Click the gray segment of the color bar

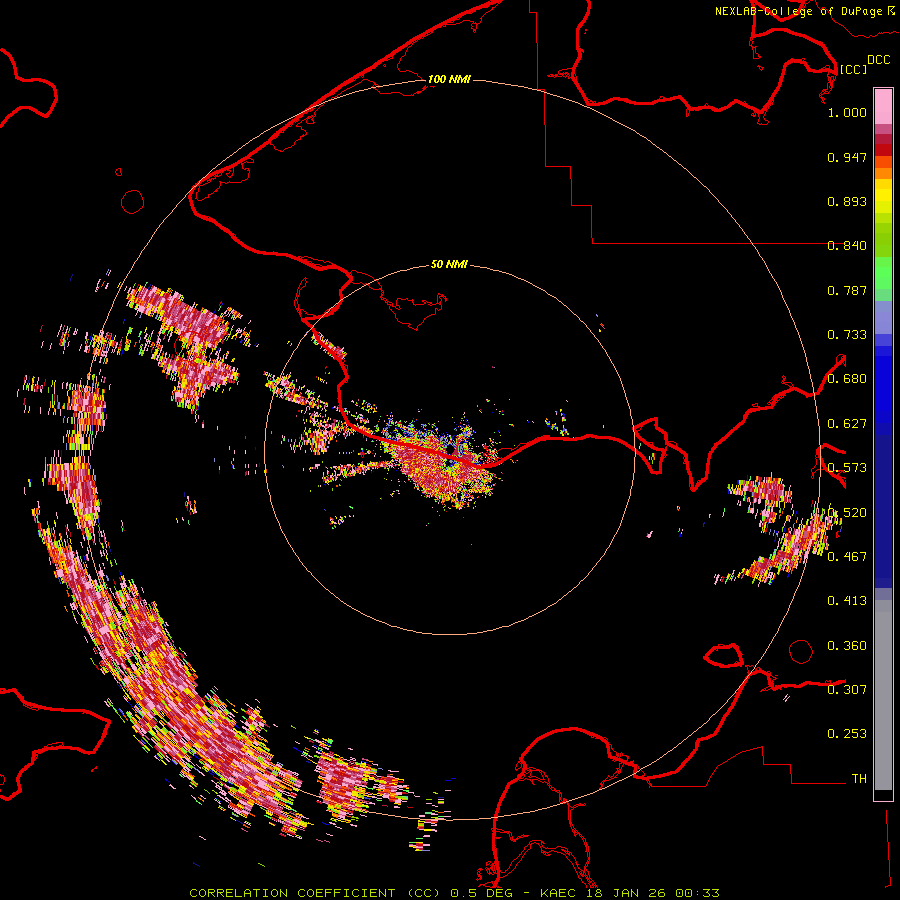click(883, 695)
